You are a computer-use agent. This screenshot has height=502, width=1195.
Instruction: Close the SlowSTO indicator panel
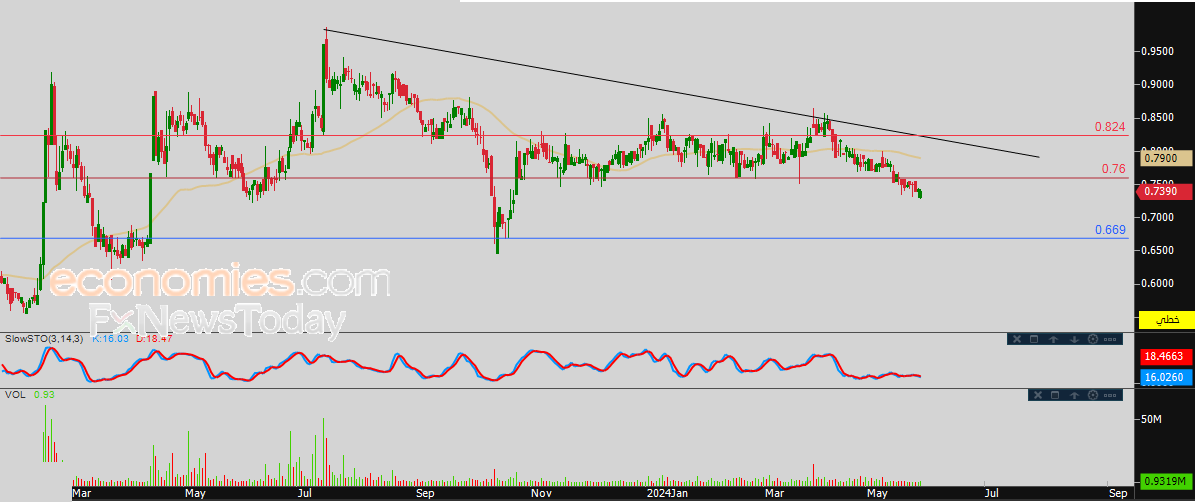1016,339
